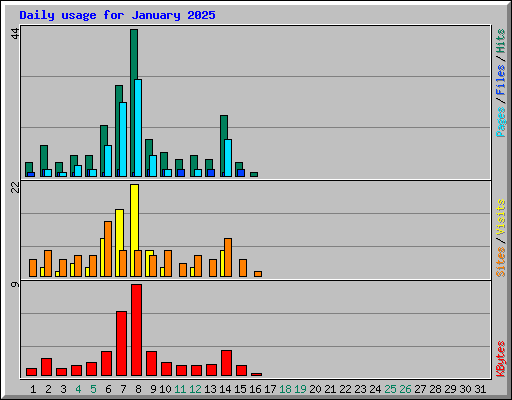Click the tallest red KBytes bar on day 8
Viewport: 512px width, 400px height.
click(136, 330)
